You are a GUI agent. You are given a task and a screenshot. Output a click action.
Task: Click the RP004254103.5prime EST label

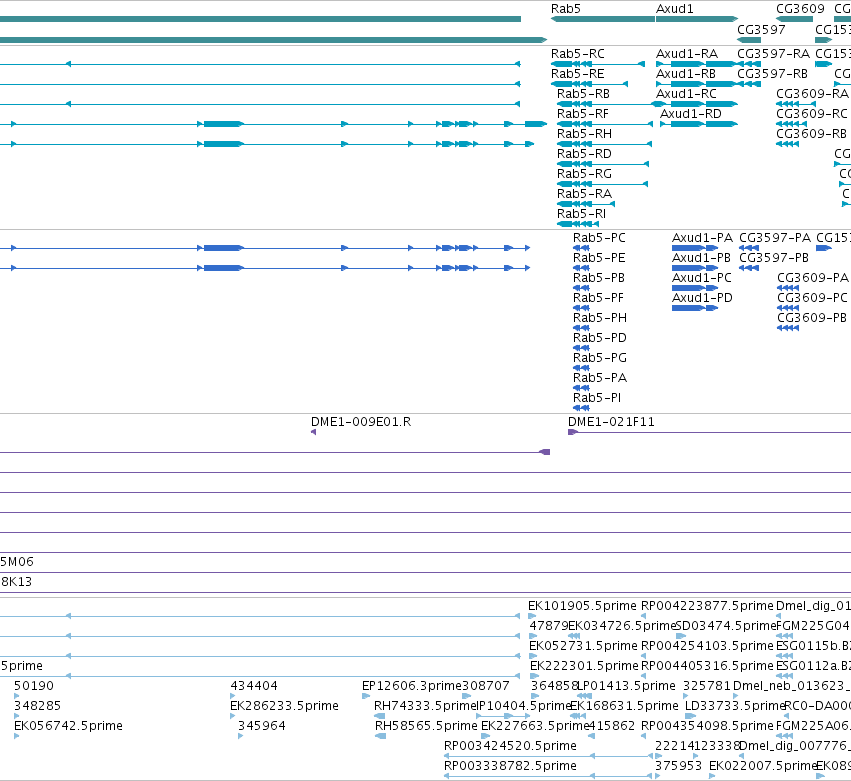click(707, 646)
